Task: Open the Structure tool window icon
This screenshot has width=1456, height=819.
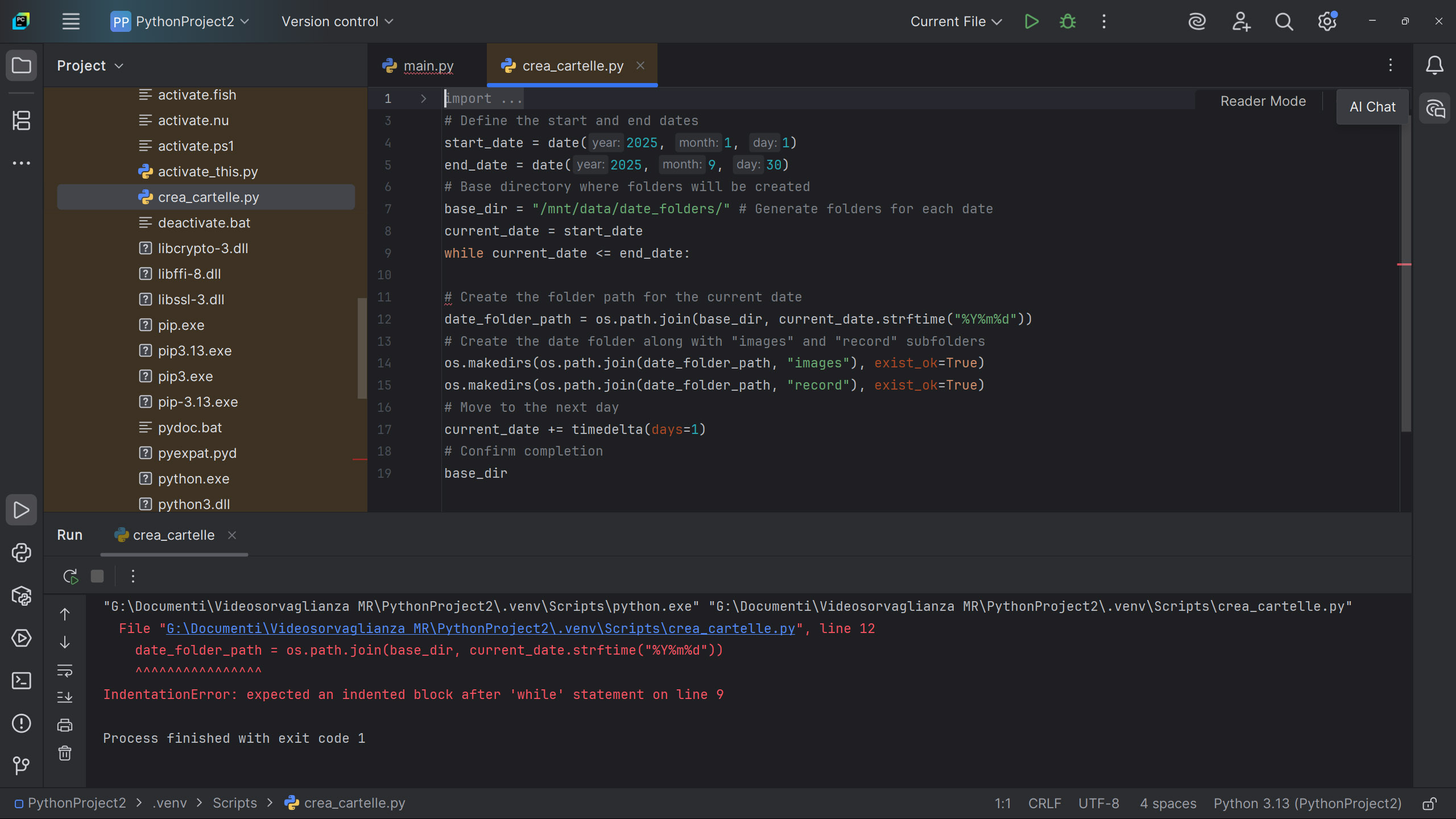Action: [22, 121]
